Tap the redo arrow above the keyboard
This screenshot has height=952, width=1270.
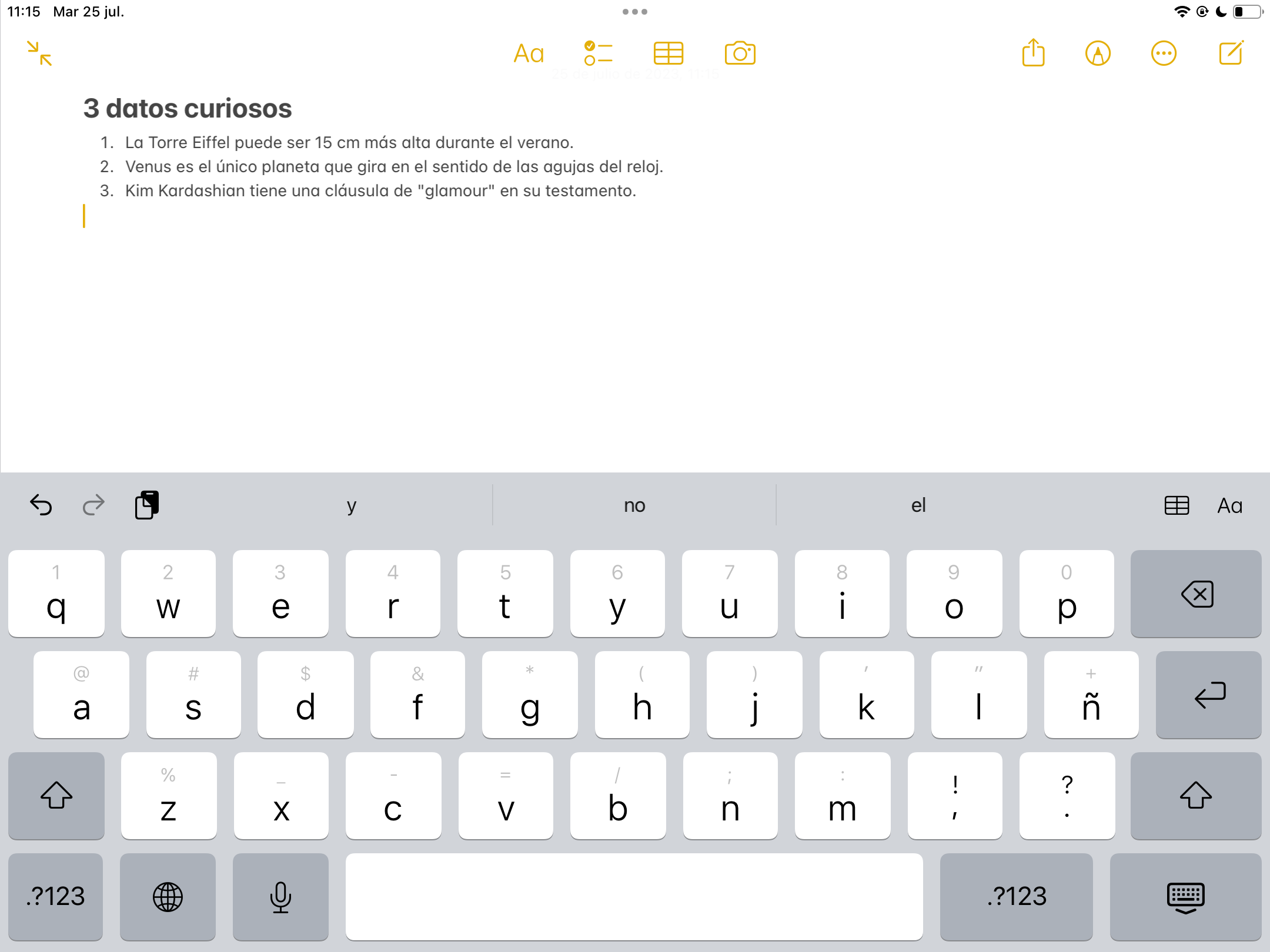[93, 505]
